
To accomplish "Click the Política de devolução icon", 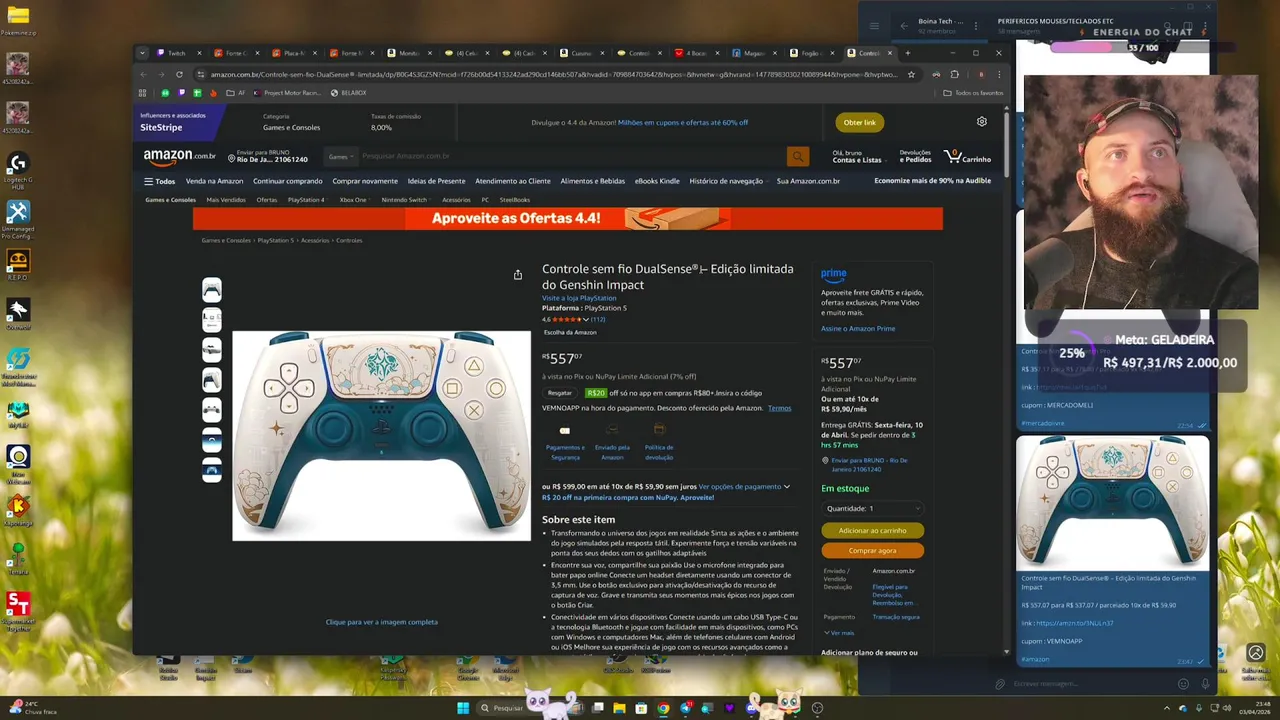I will point(659,431).
